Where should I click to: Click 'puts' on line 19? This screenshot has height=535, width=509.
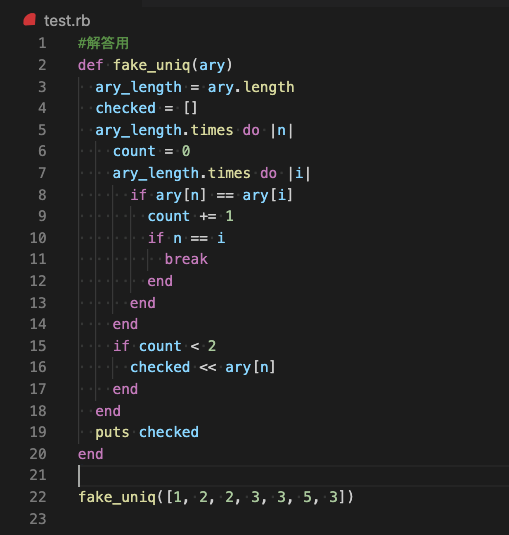pos(112,432)
